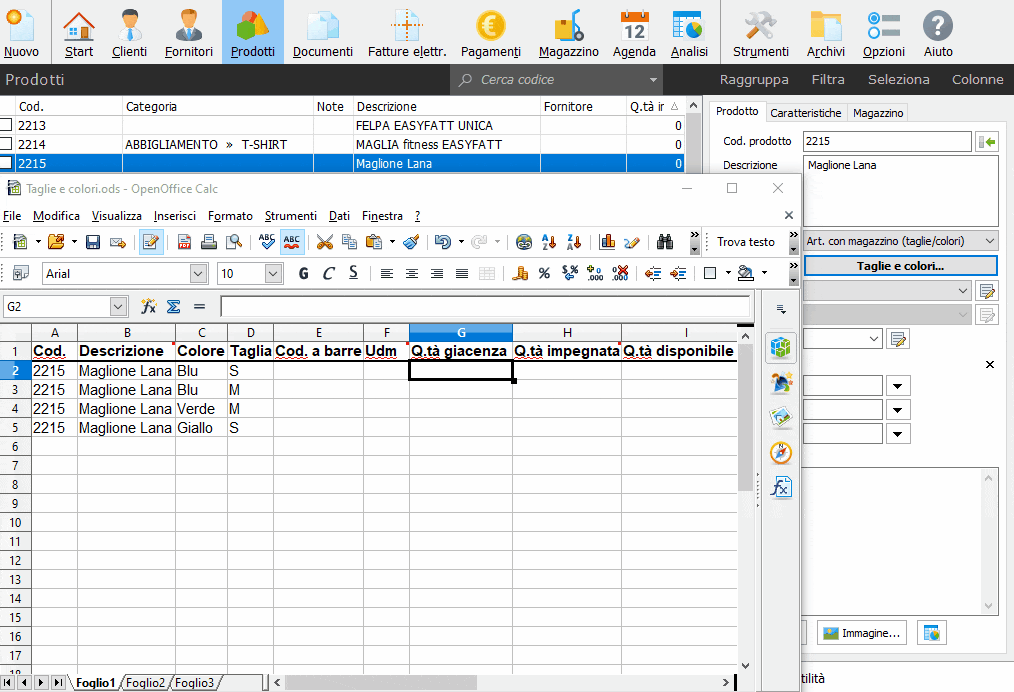This screenshot has height=692, width=1014.
Task: Toggle AutoSpellcheck in Calc toolbar
Action: [x=292, y=242]
